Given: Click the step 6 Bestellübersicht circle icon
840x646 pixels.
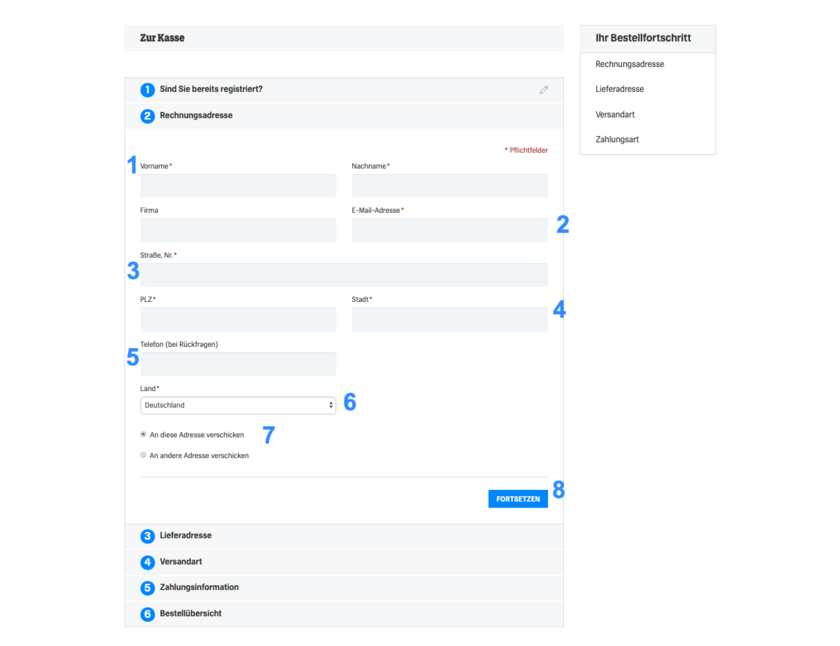Looking at the screenshot, I should pyautogui.click(x=147, y=614).
